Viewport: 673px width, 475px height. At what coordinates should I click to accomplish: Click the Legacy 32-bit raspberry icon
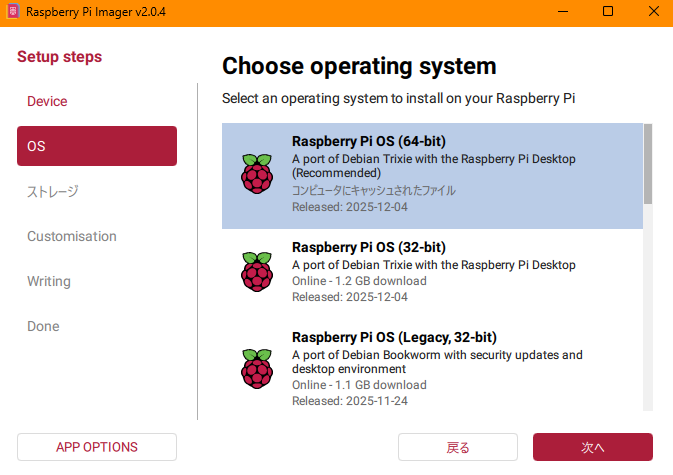coord(257,367)
